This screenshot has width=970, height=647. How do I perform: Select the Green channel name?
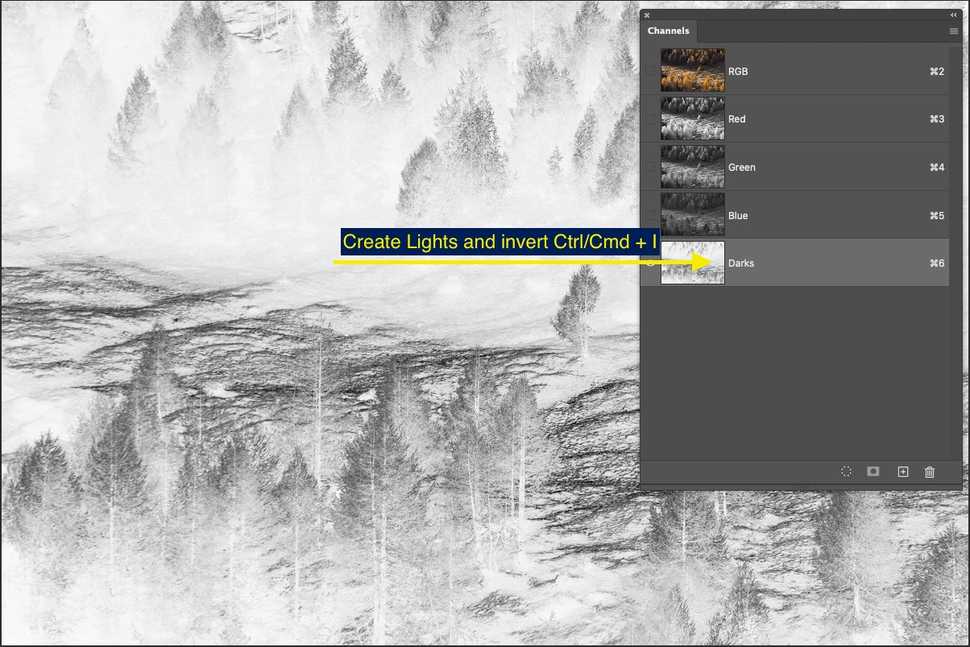tap(742, 167)
